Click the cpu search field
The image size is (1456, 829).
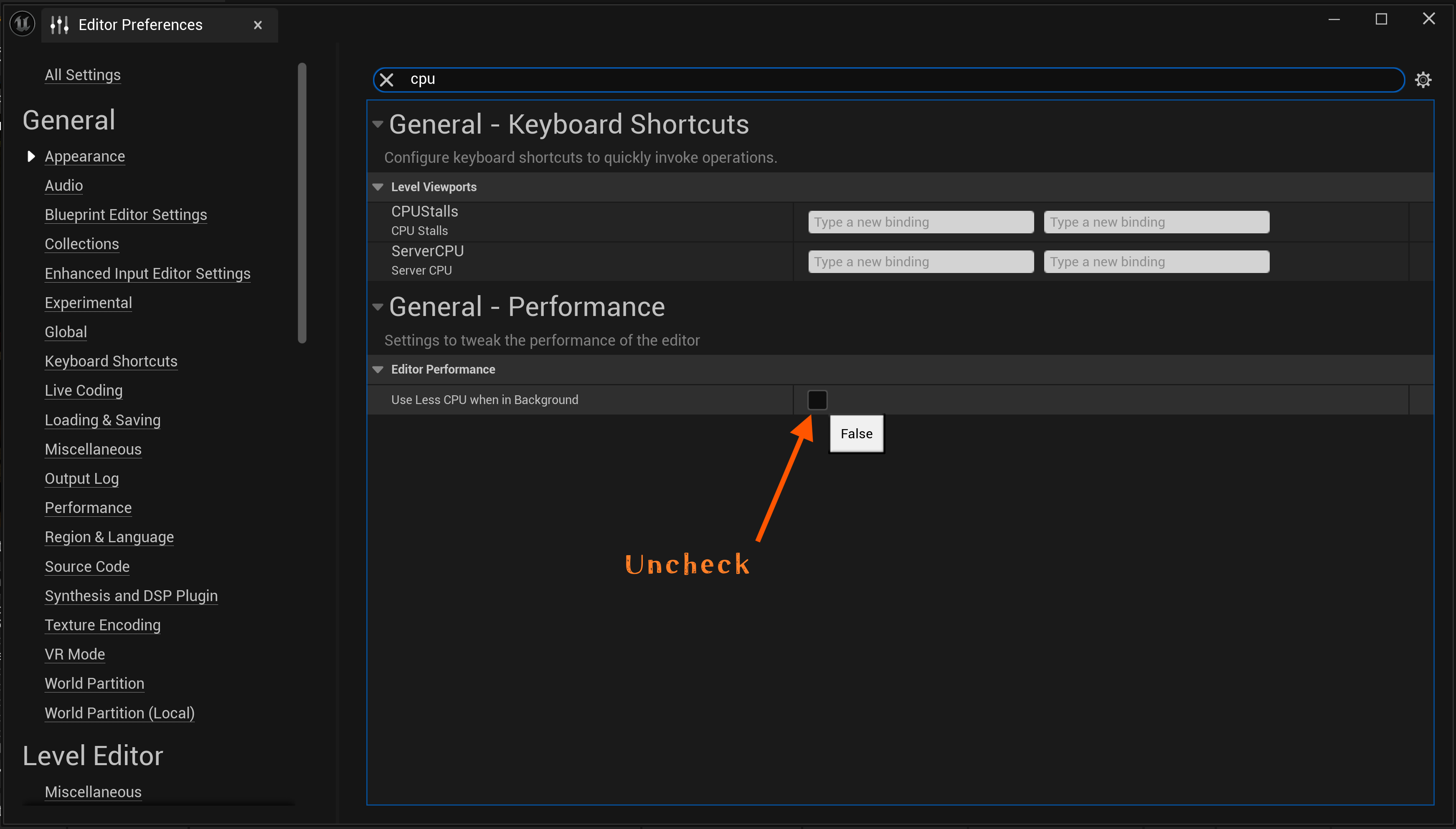pyautogui.click(x=889, y=79)
